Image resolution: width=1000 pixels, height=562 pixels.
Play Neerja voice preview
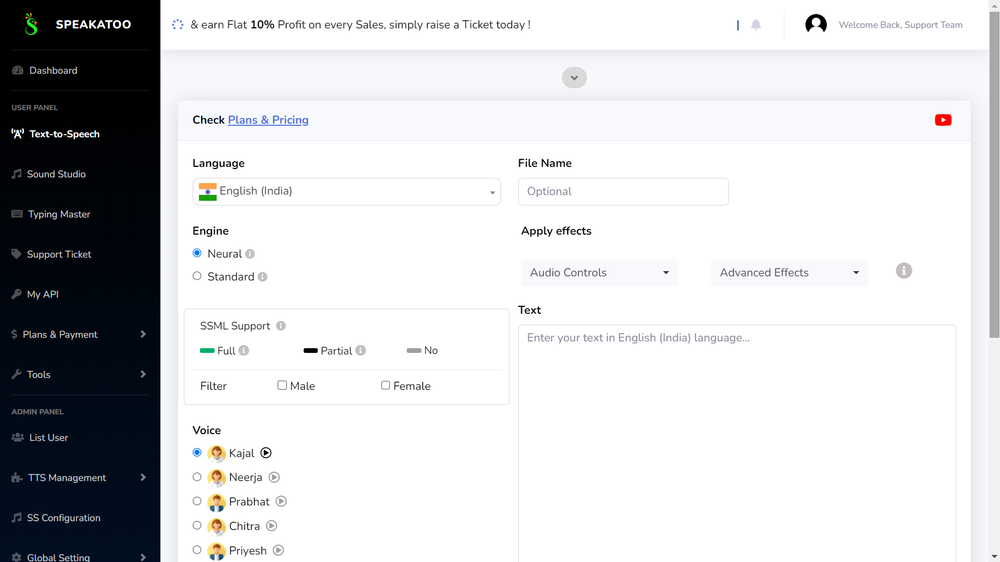[x=274, y=478]
